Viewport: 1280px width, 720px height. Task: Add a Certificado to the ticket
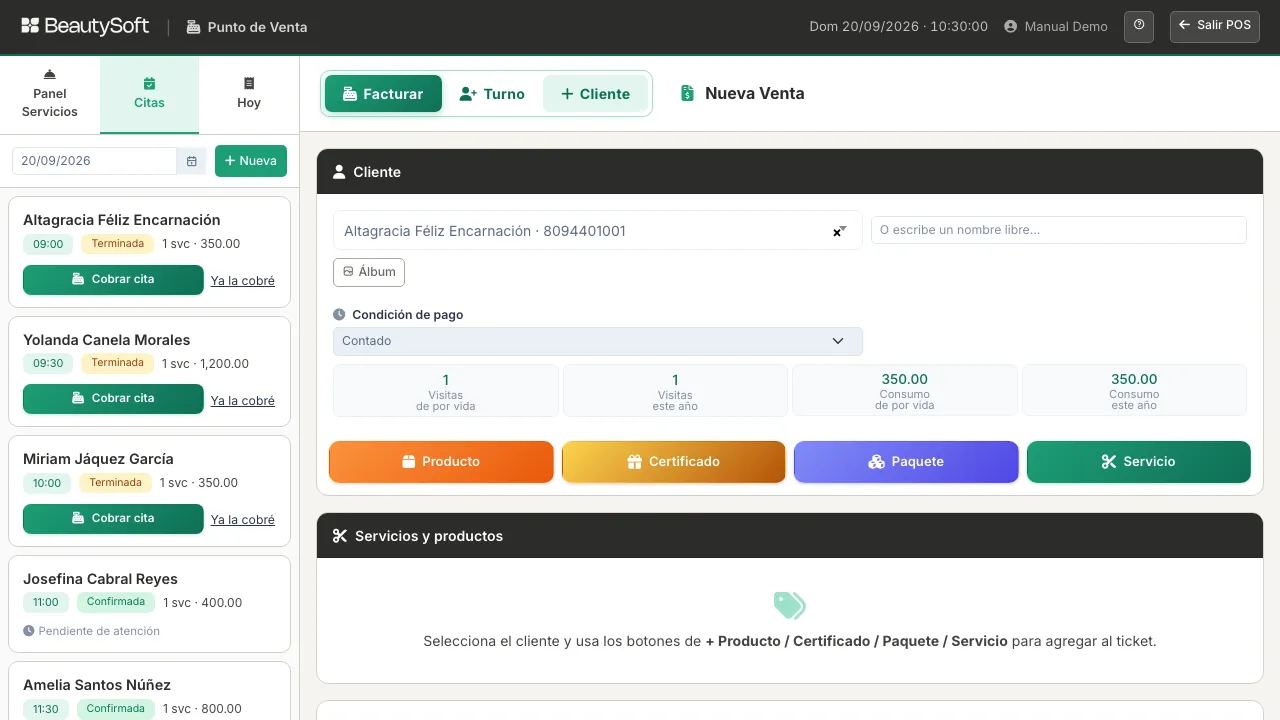(x=674, y=462)
